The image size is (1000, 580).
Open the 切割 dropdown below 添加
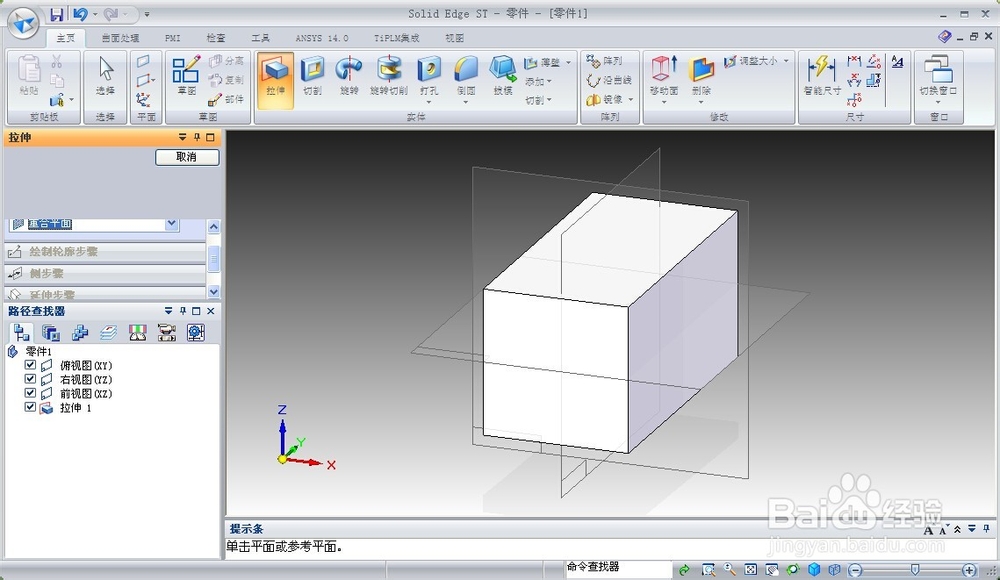coord(538,100)
